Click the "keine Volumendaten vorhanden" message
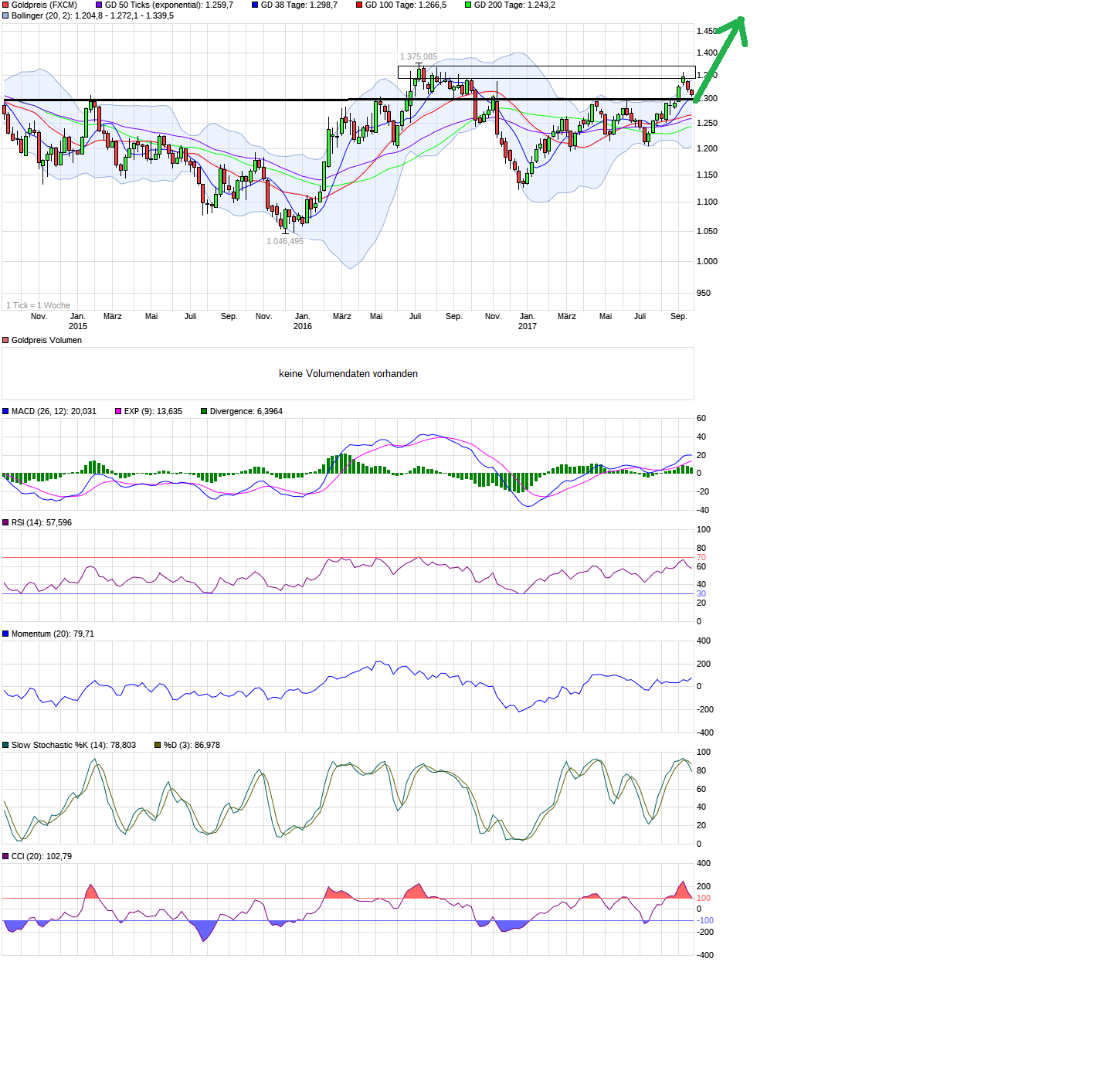 point(348,373)
